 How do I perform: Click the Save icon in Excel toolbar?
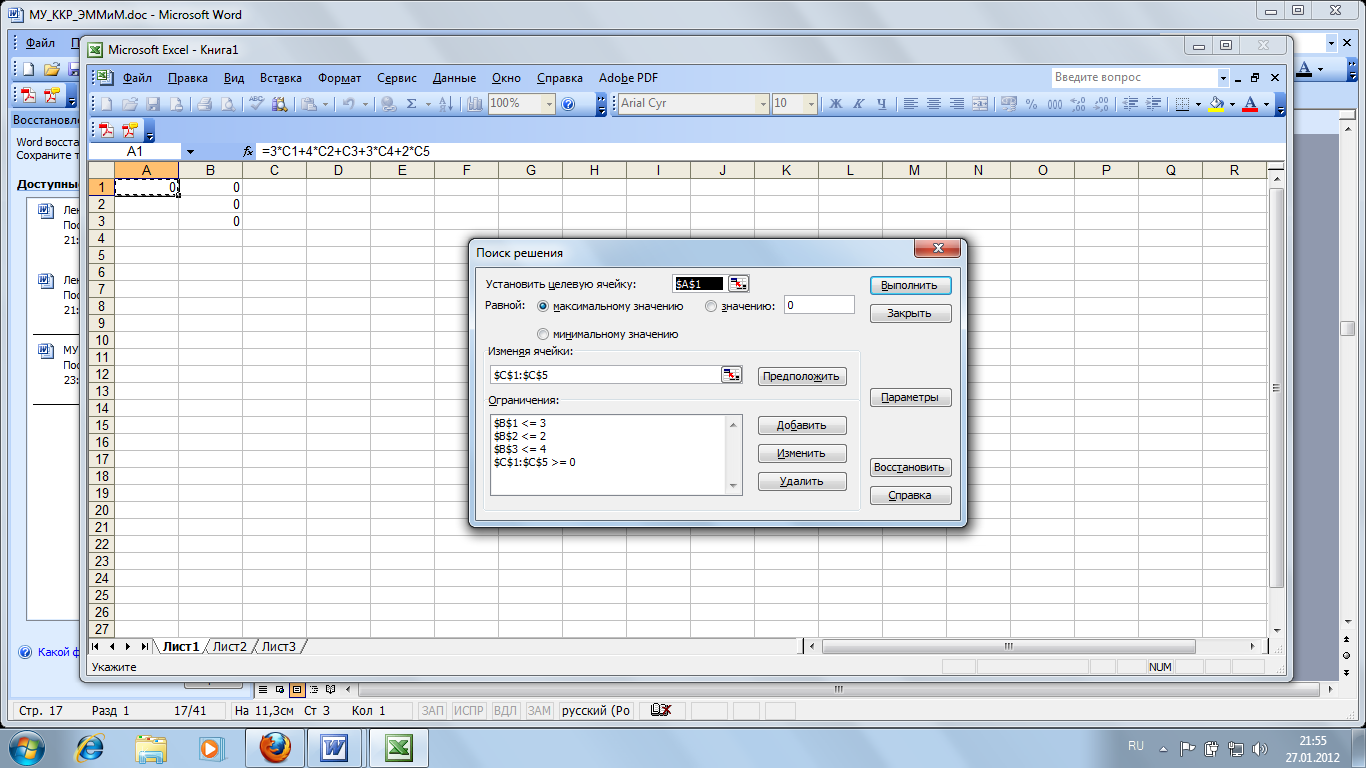(x=153, y=103)
